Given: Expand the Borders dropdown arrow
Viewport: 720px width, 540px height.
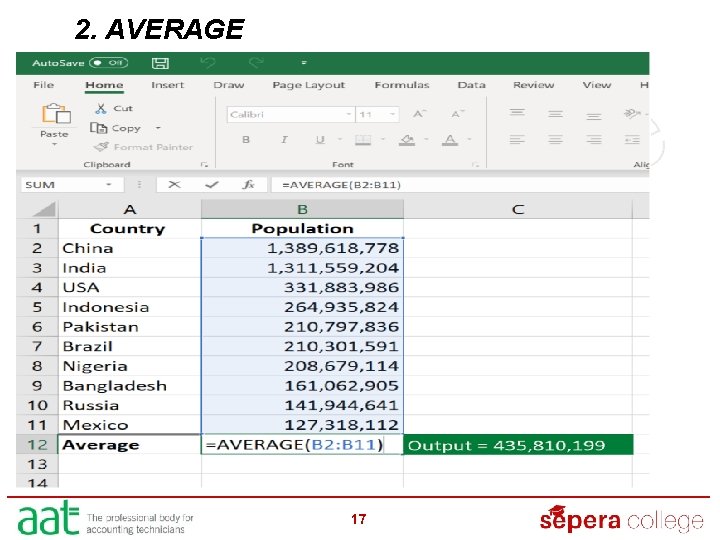Looking at the screenshot, I should click(x=383, y=139).
